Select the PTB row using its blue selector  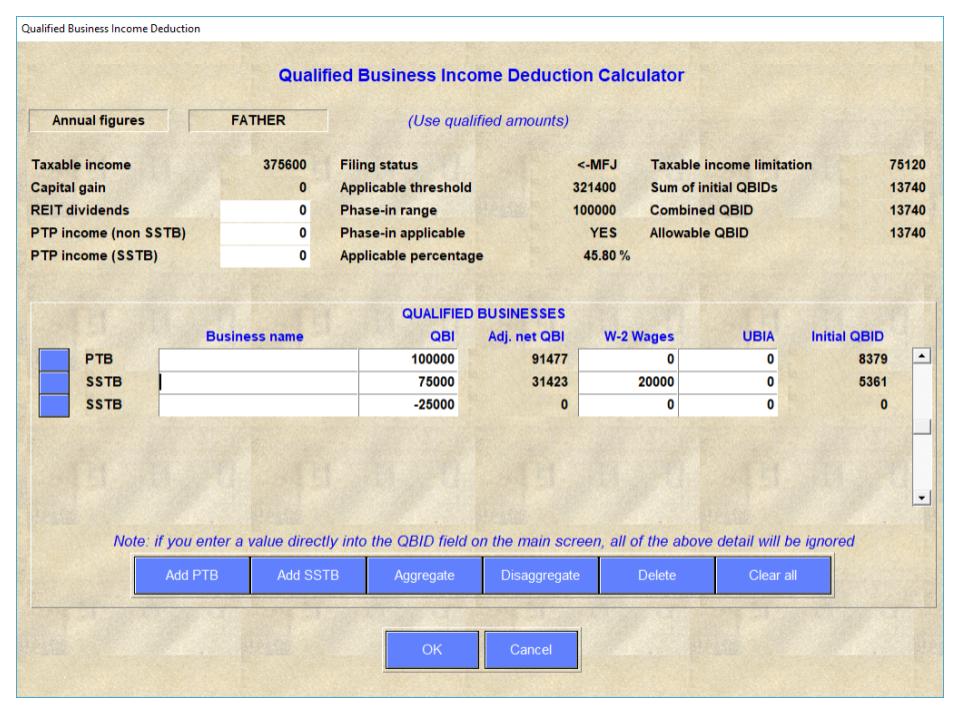[x=54, y=360]
